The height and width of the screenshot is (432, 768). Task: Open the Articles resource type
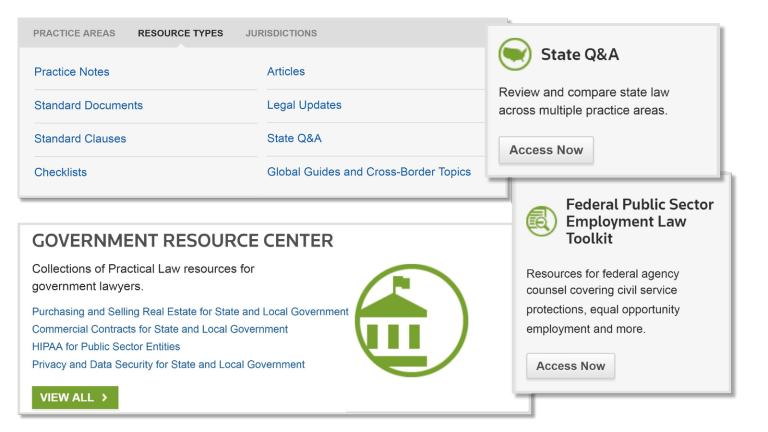coord(286,72)
